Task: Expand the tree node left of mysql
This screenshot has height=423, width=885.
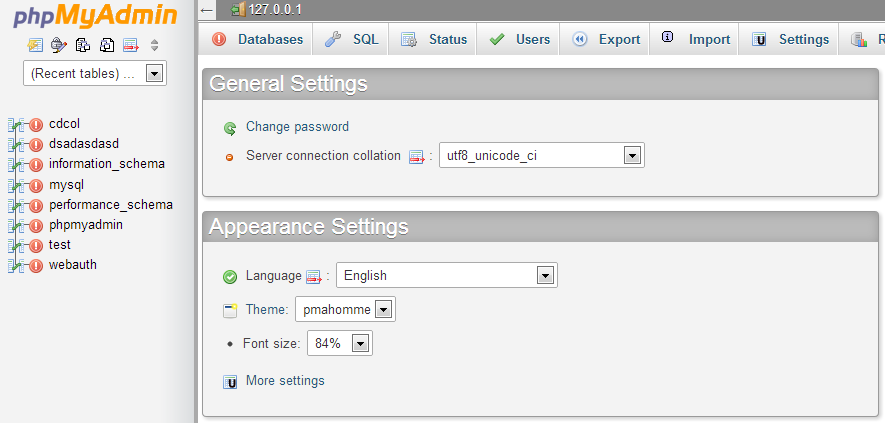Action: [17, 185]
